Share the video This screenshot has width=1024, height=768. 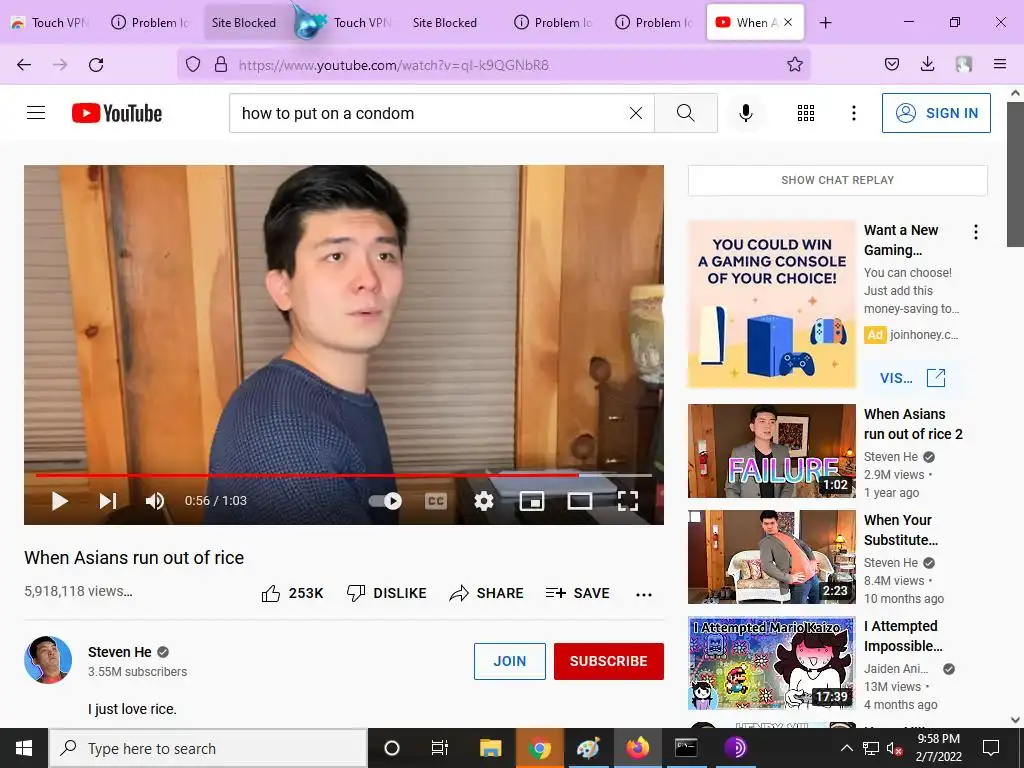click(x=486, y=593)
